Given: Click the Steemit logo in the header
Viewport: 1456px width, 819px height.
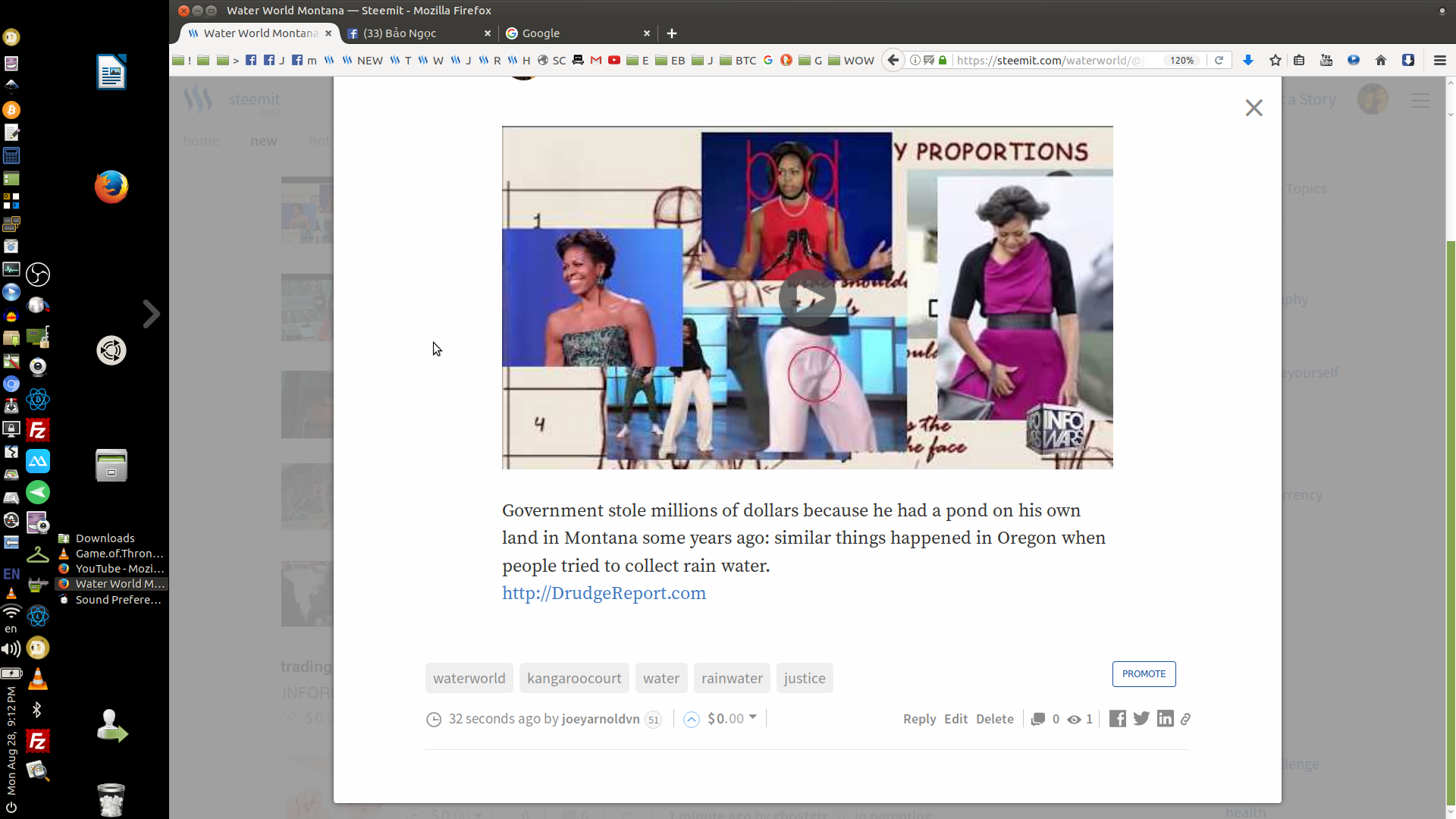Looking at the screenshot, I should pos(196,99).
